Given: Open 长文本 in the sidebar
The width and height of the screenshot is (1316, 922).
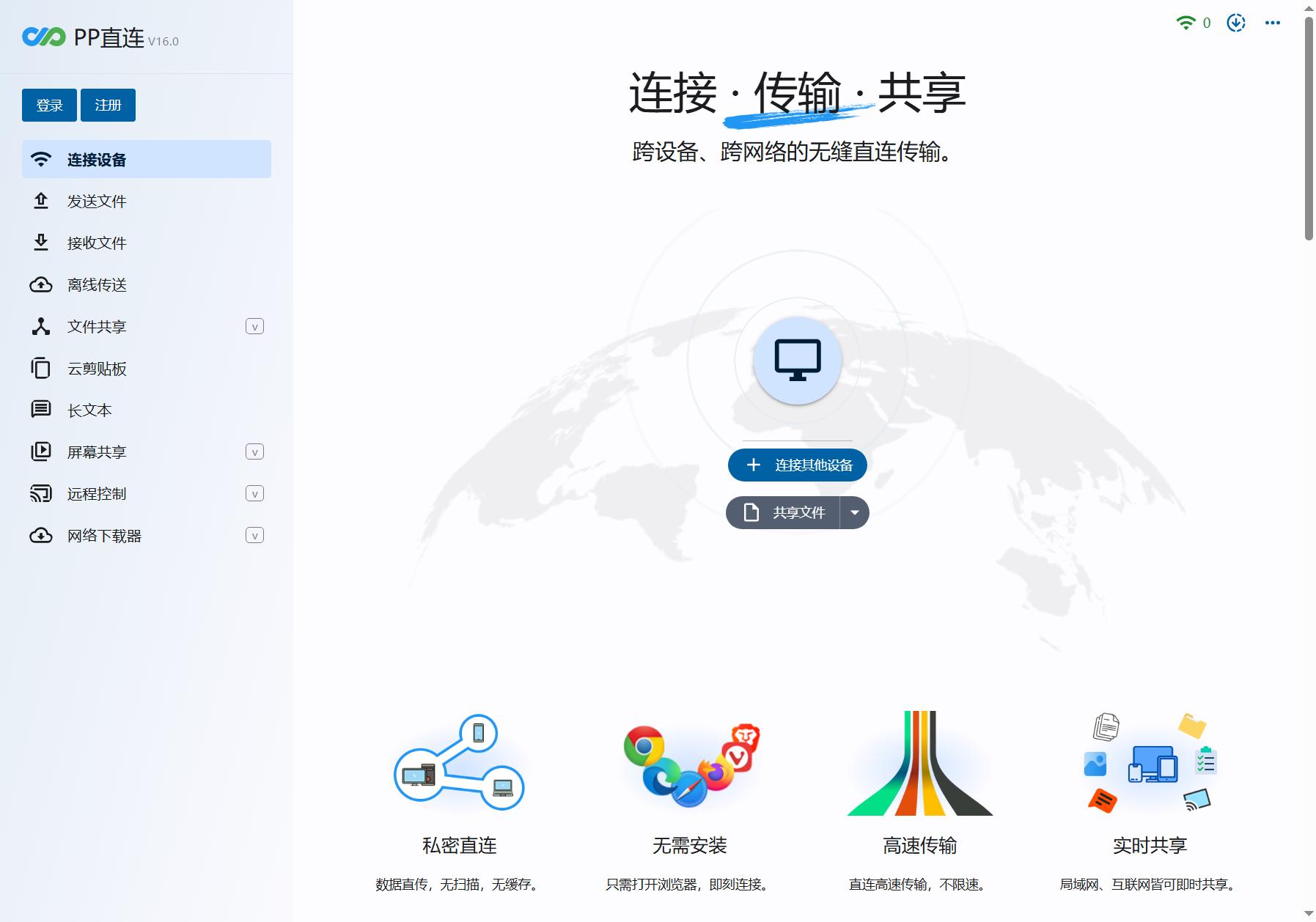Looking at the screenshot, I should (x=147, y=410).
